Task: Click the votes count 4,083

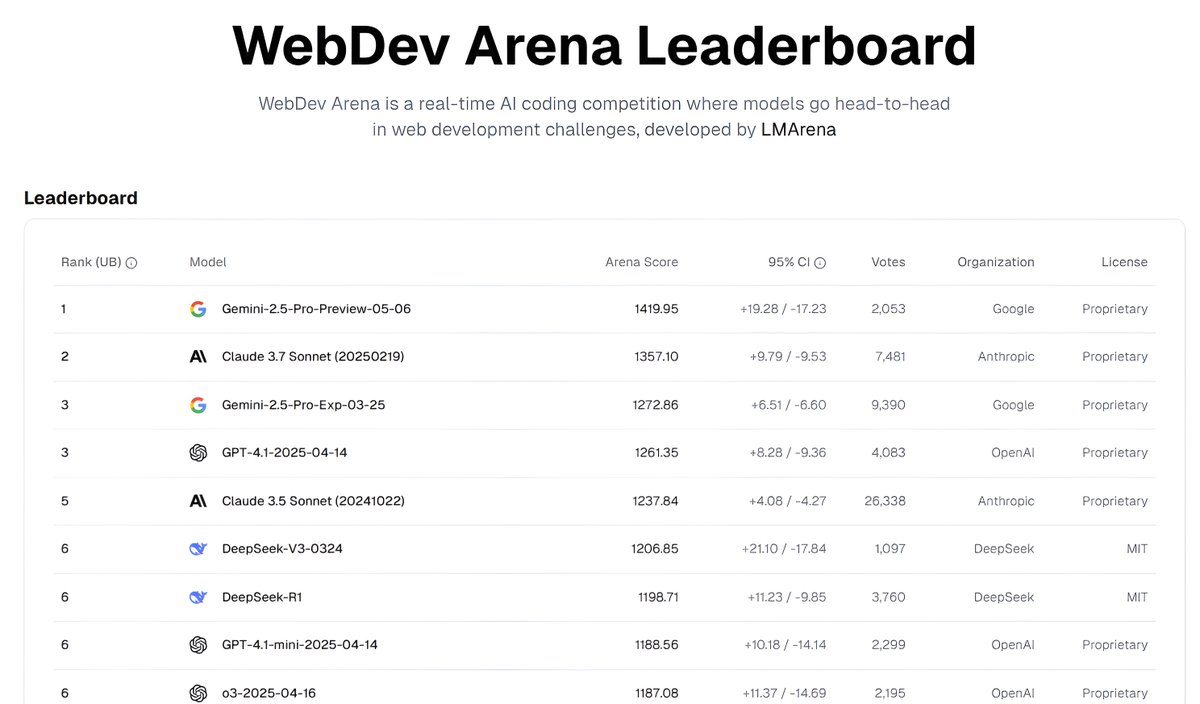Action: point(888,453)
